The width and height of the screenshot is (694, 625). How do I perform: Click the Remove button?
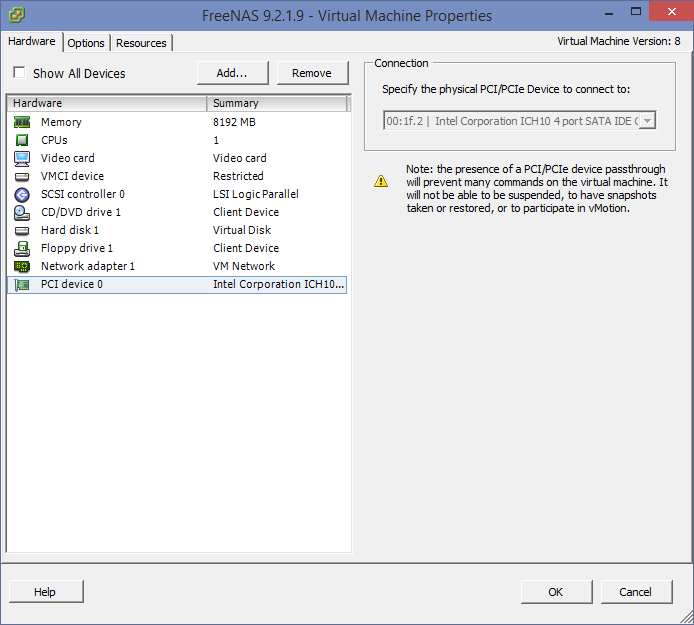(x=312, y=73)
